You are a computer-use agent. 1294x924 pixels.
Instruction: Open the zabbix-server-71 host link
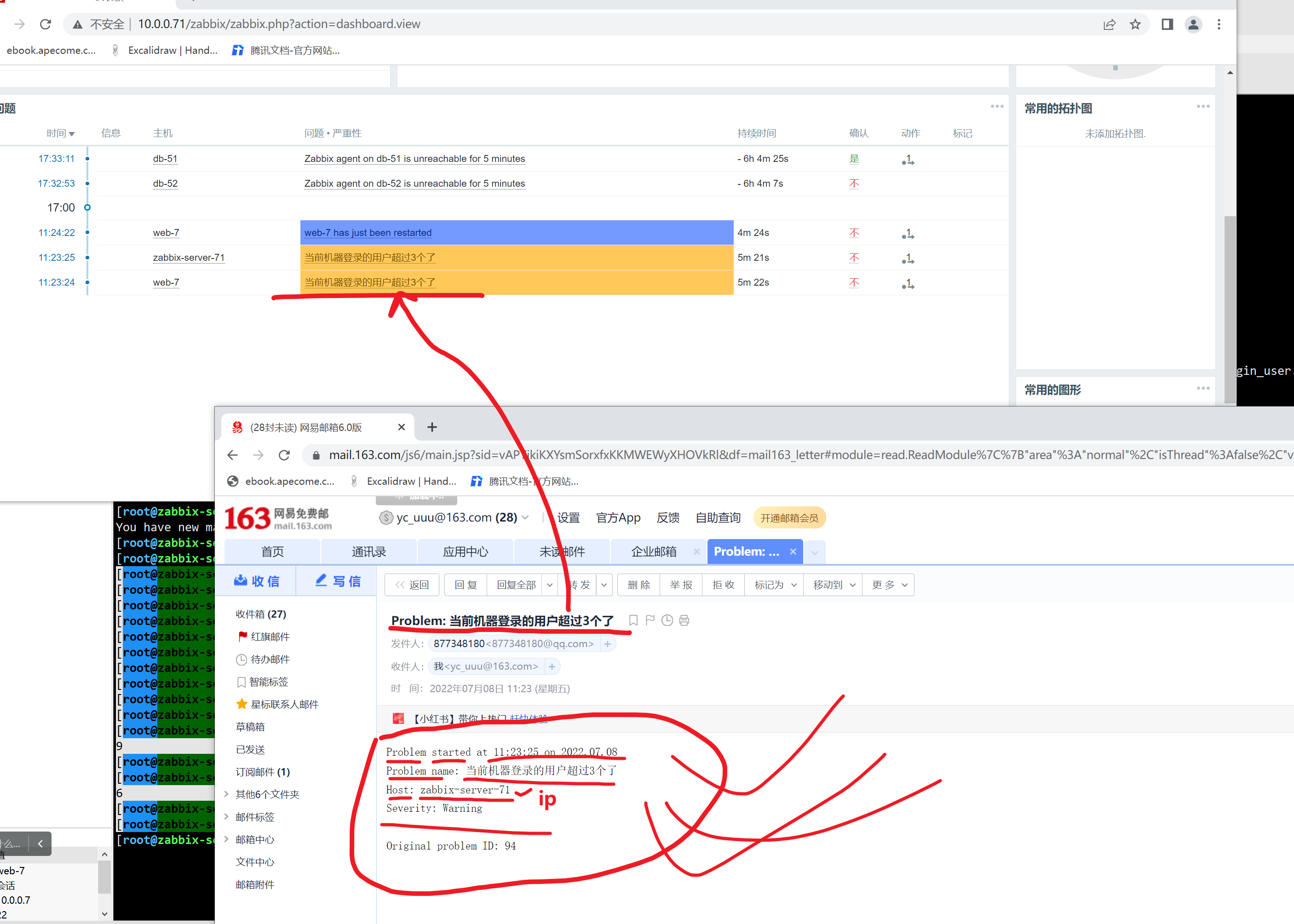coord(188,258)
